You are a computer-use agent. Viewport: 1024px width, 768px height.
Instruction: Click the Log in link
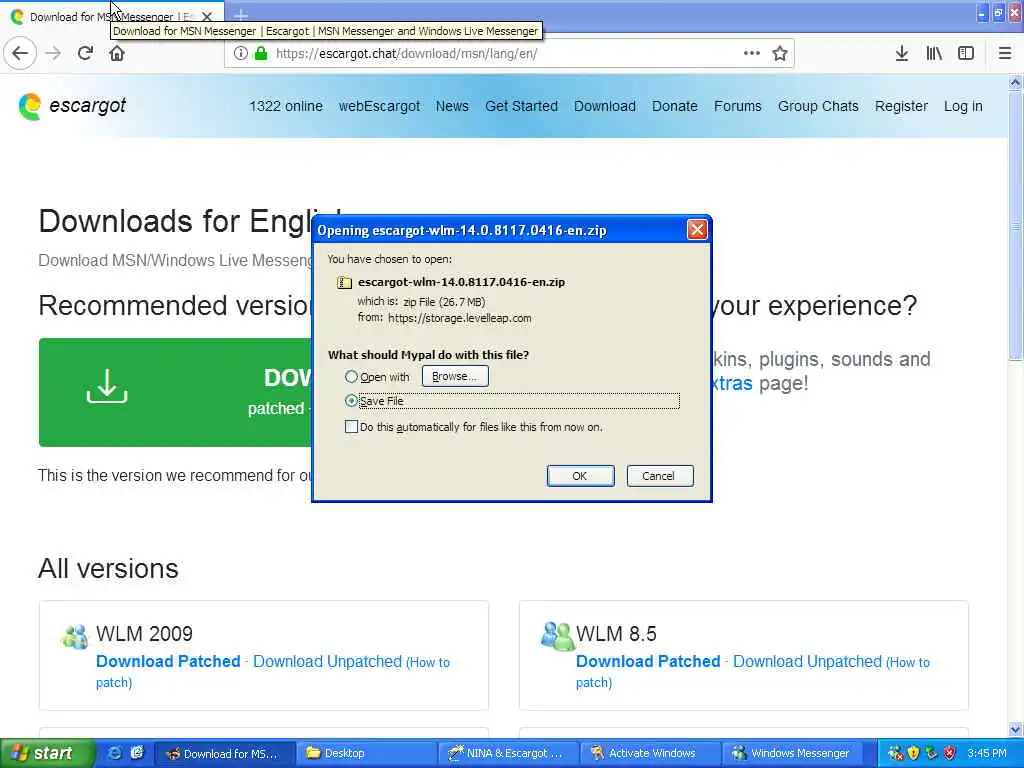[963, 106]
